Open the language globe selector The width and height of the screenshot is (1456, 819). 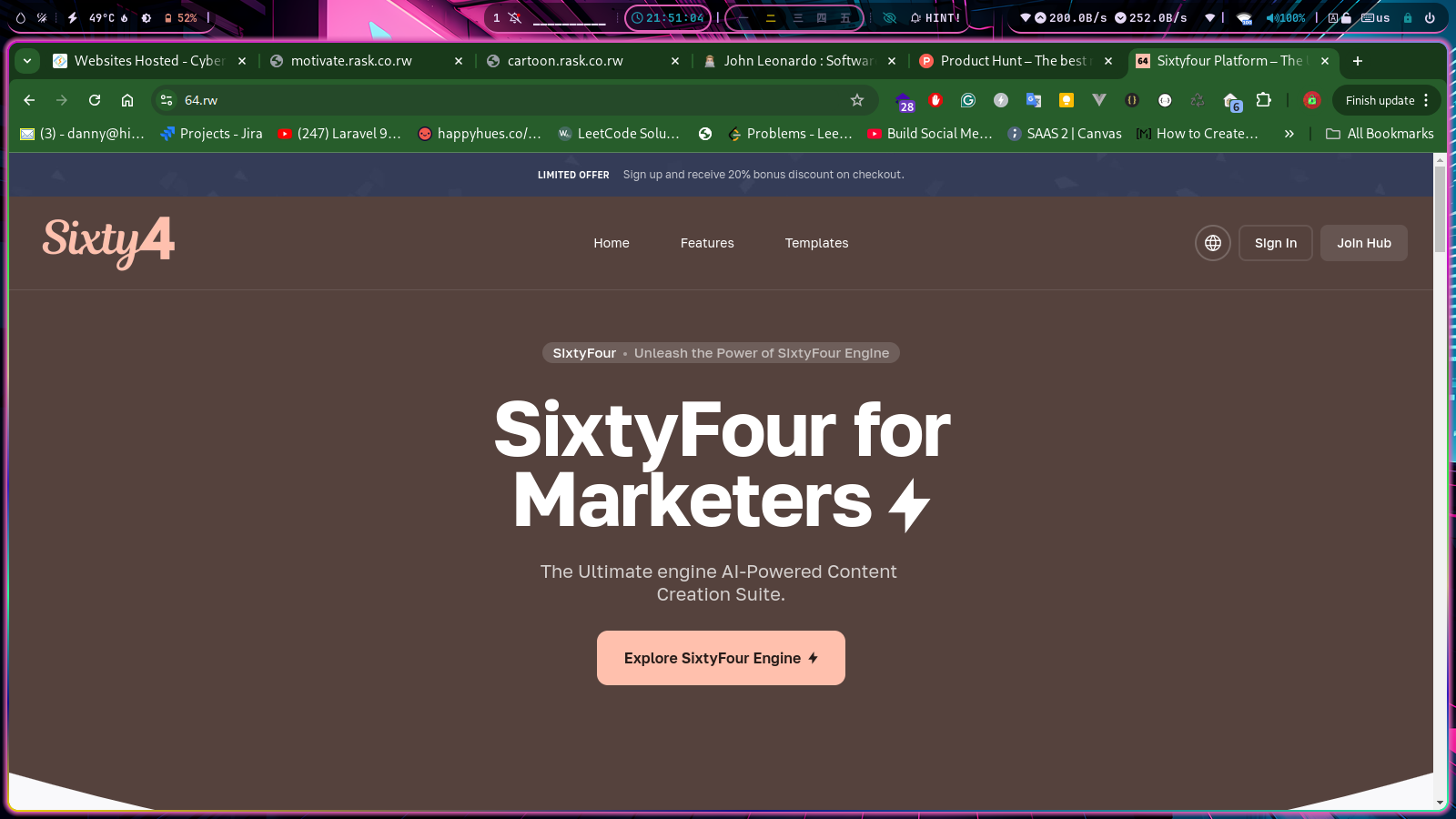coord(1213,243)
